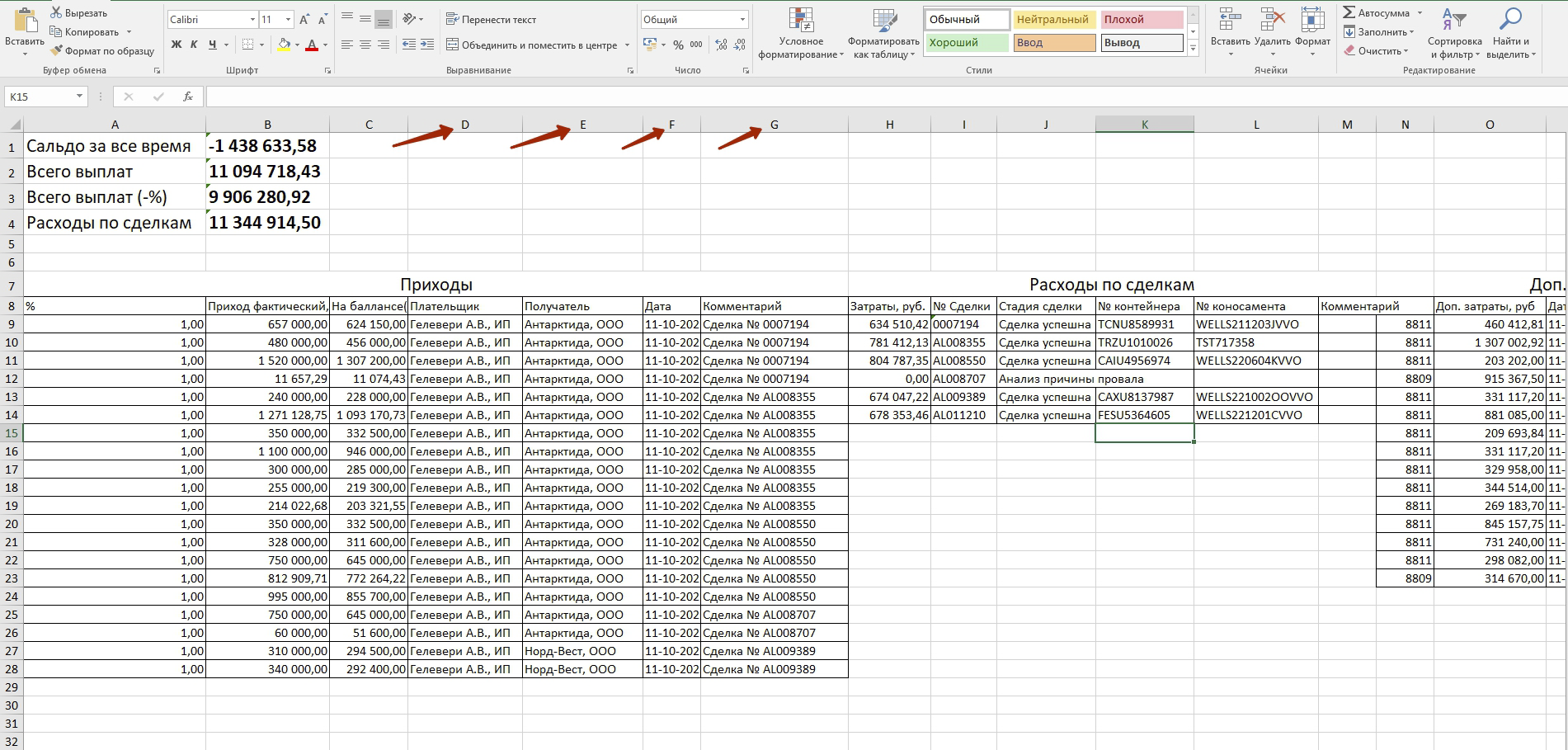
Task: Open the Calibri font name dropdown
Action: [252, 19]
